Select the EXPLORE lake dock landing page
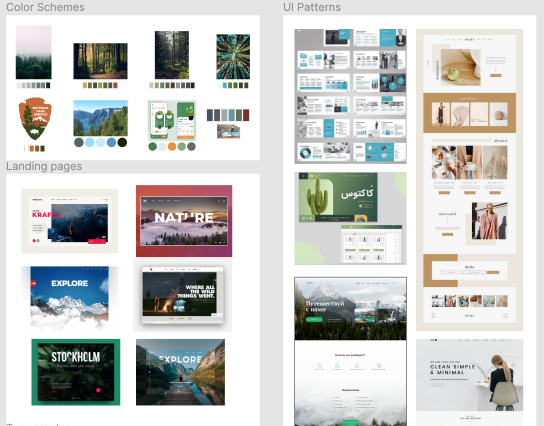 (180, 372)
